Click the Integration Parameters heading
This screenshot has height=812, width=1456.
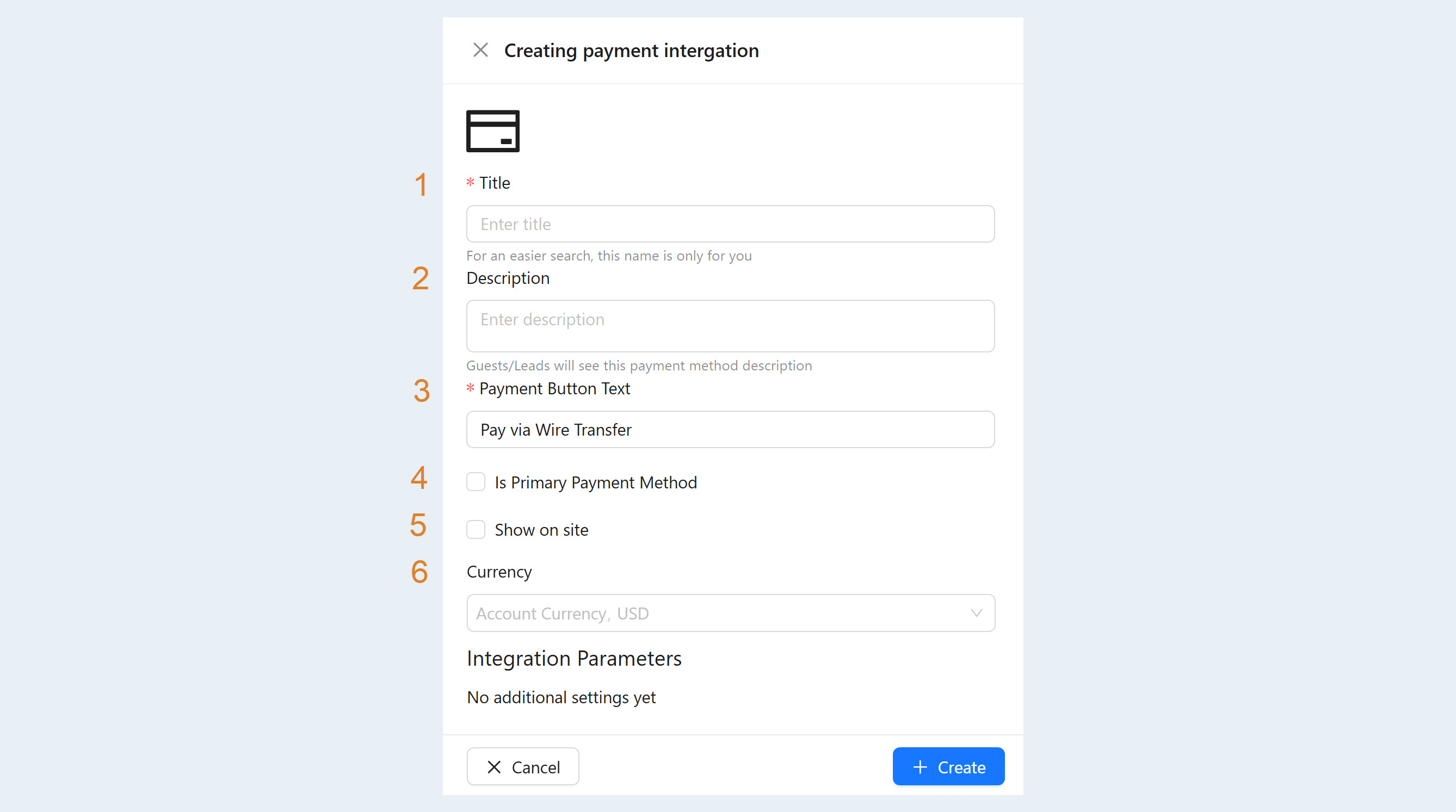[x=573, y=659]
